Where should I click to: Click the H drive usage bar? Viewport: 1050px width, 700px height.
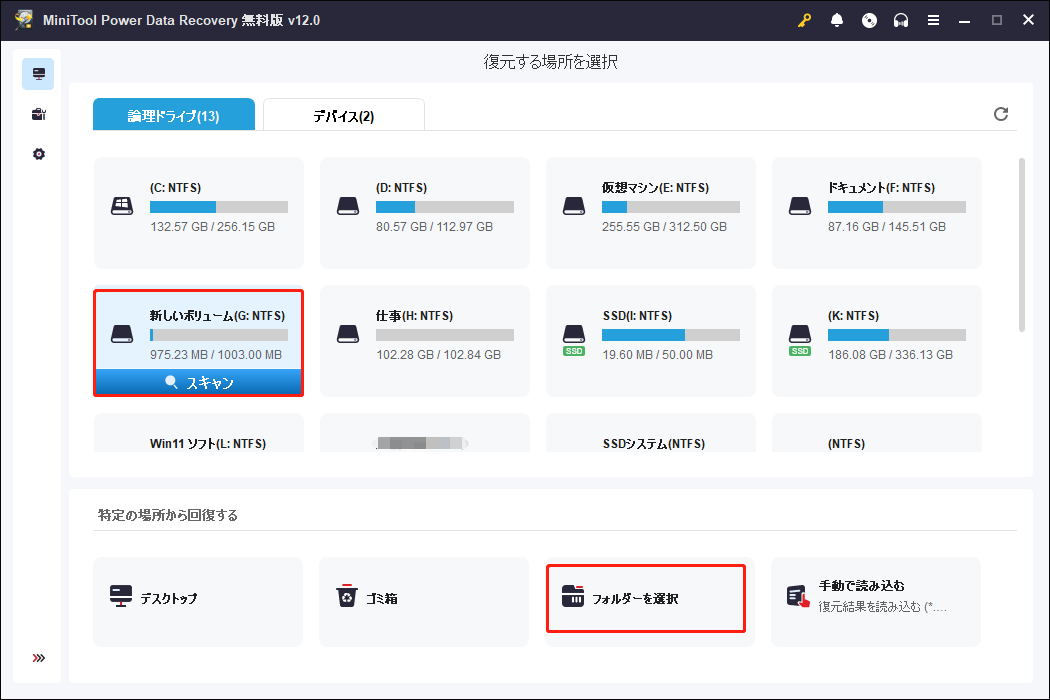(x=445, y=335)
